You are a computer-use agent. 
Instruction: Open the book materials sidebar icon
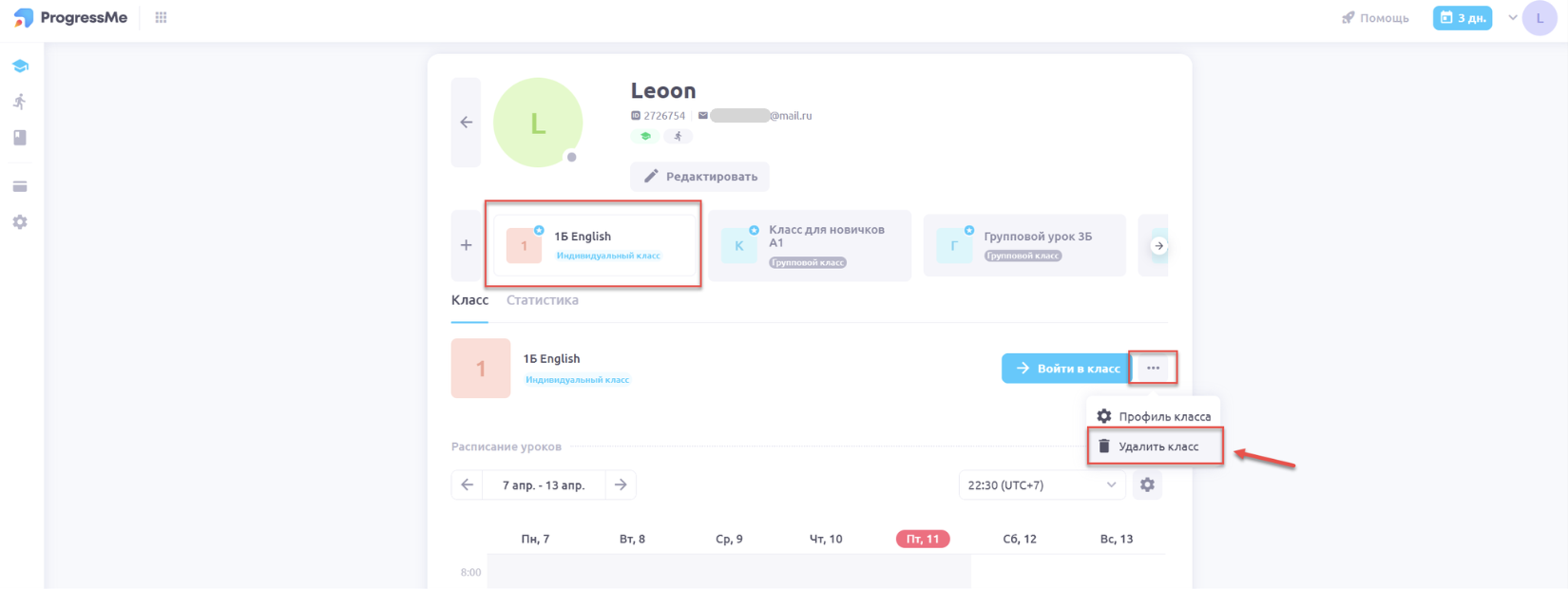click(20, 138)
